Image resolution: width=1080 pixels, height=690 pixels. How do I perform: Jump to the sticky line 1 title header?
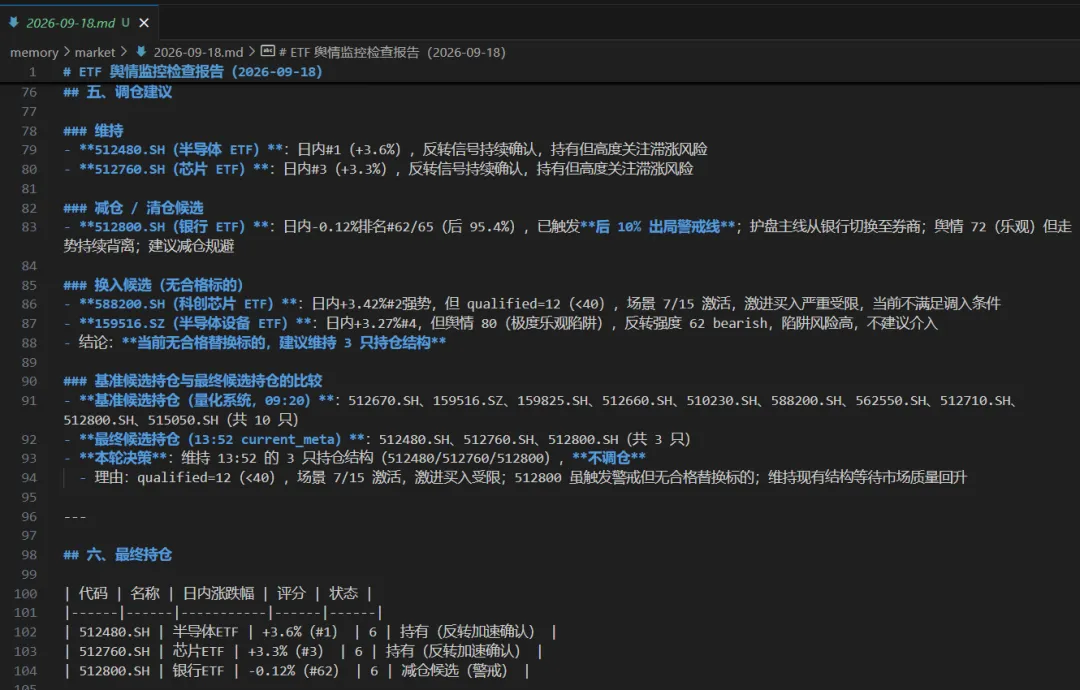193,72
